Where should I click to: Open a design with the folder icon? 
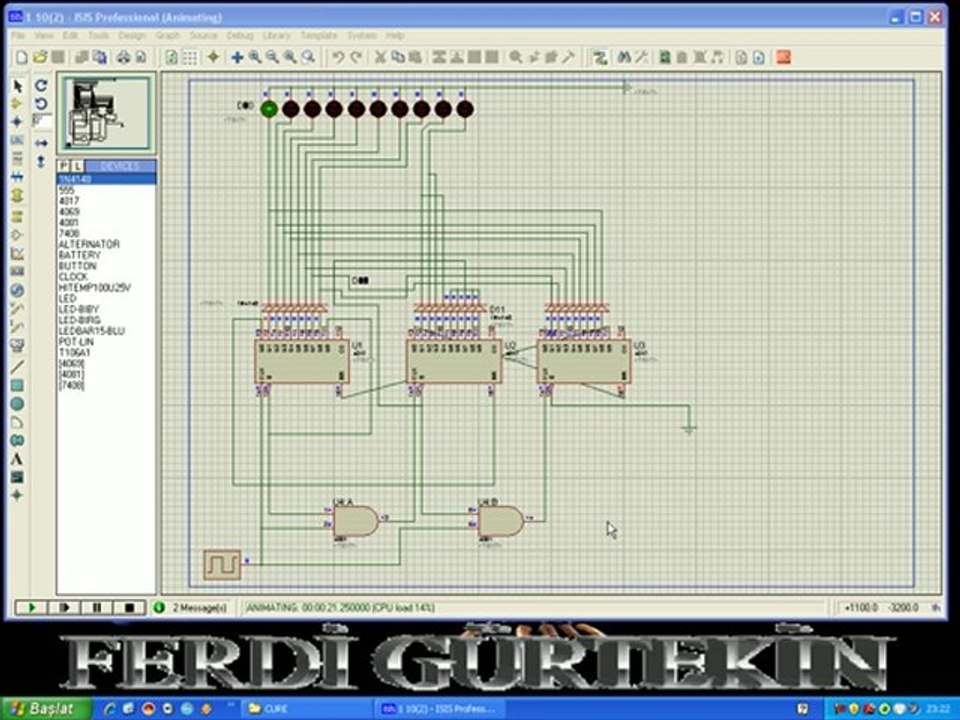tap(40, 58)
